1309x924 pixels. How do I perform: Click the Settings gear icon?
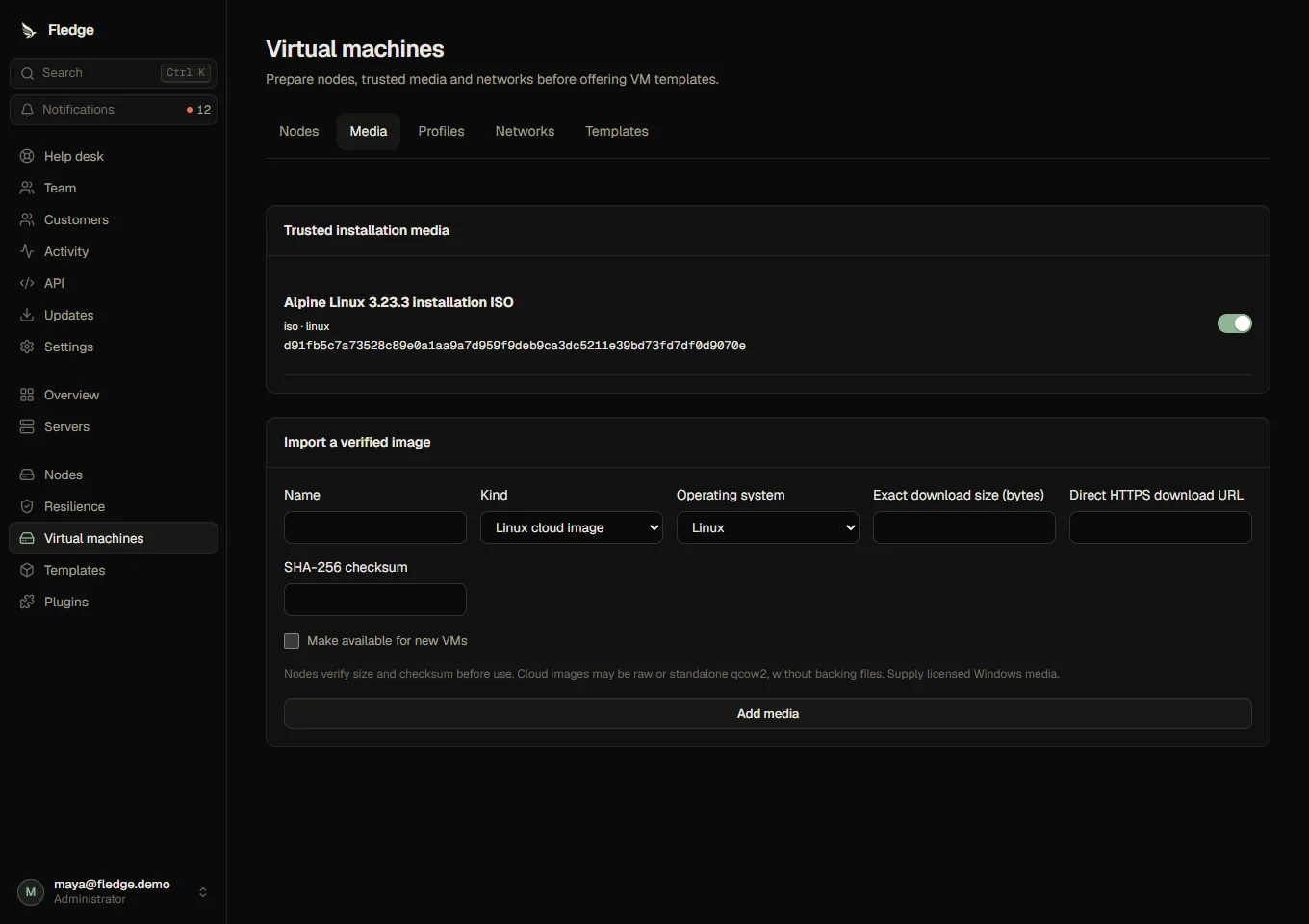27,346
